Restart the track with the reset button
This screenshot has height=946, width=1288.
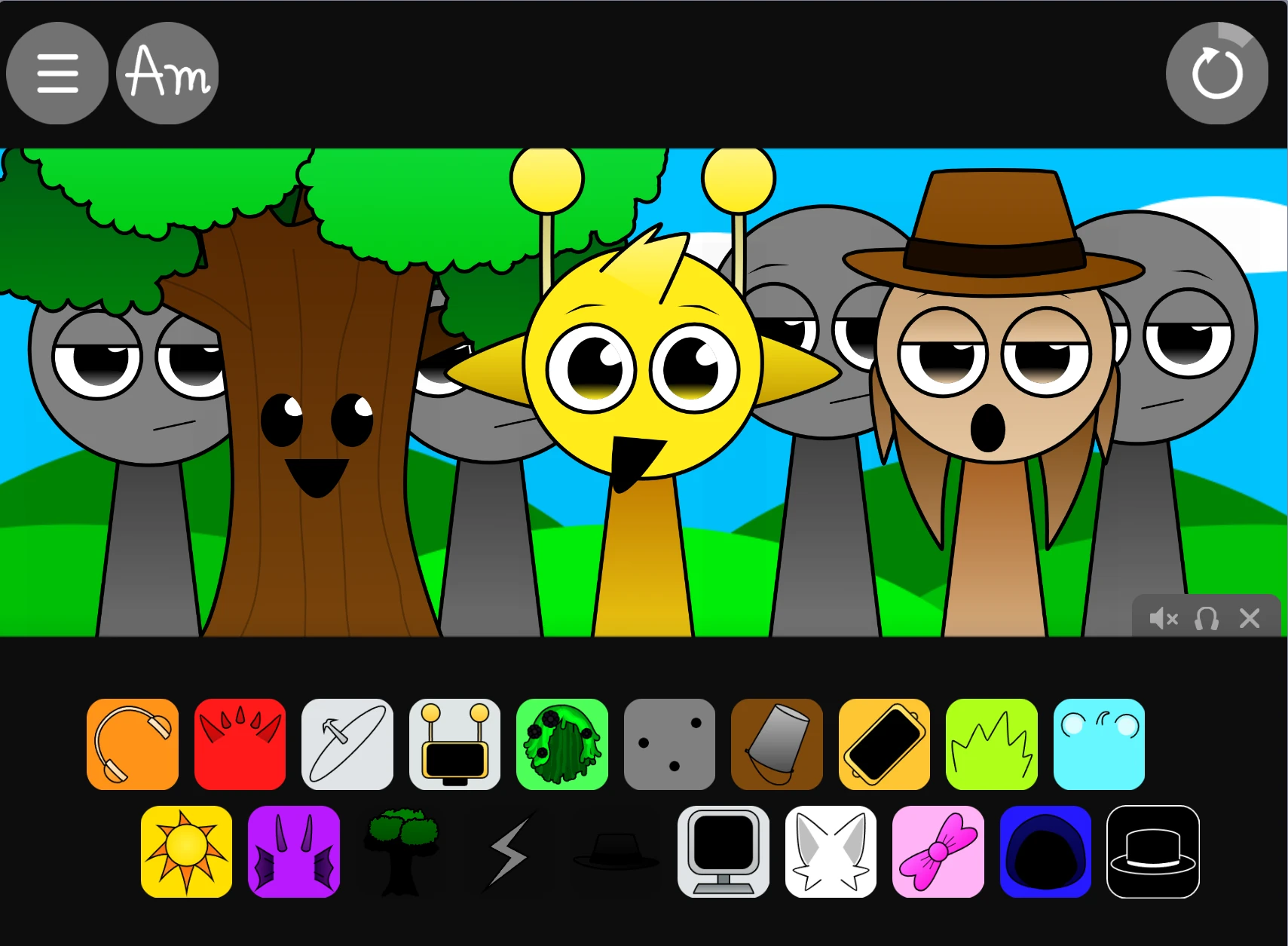tap(1216, 72)
